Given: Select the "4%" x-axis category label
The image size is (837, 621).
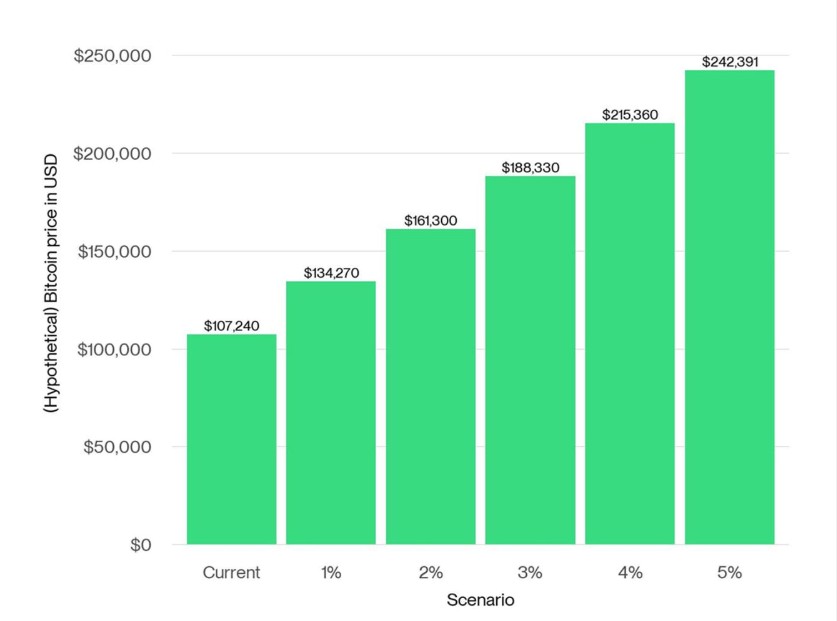Looking at the screenshot, I should [x=630, y=573].
